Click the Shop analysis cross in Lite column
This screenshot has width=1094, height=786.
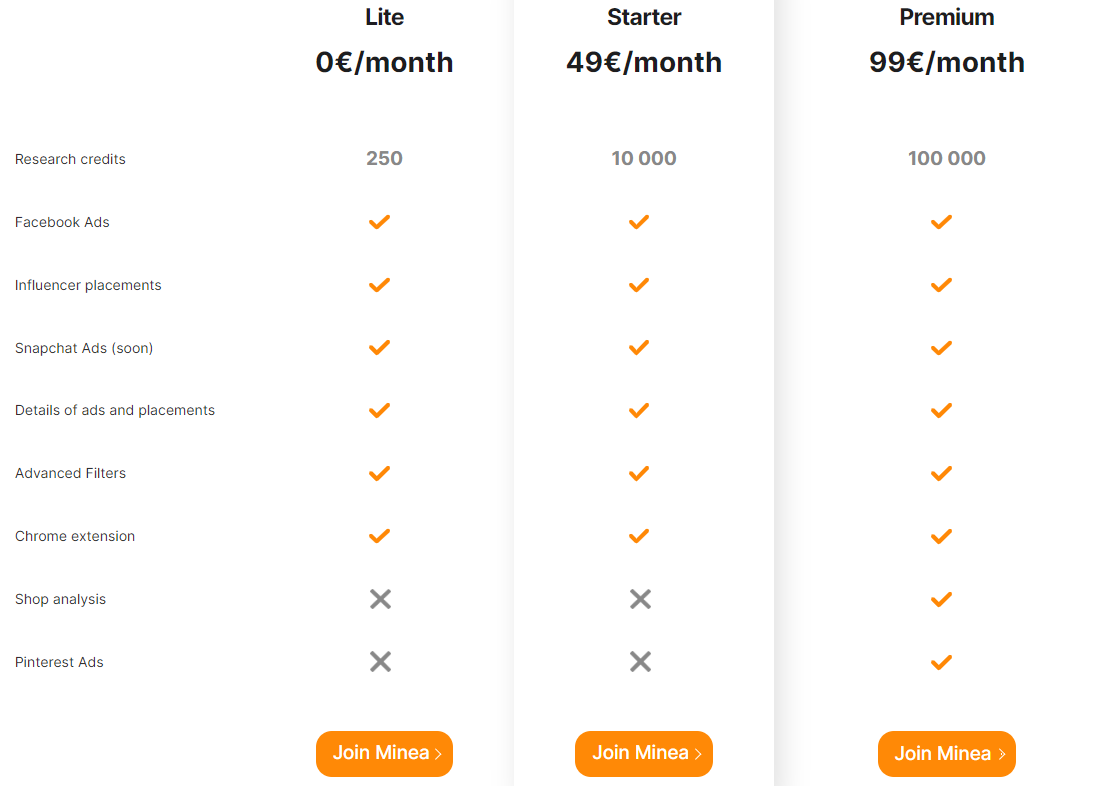click(380, 599)
